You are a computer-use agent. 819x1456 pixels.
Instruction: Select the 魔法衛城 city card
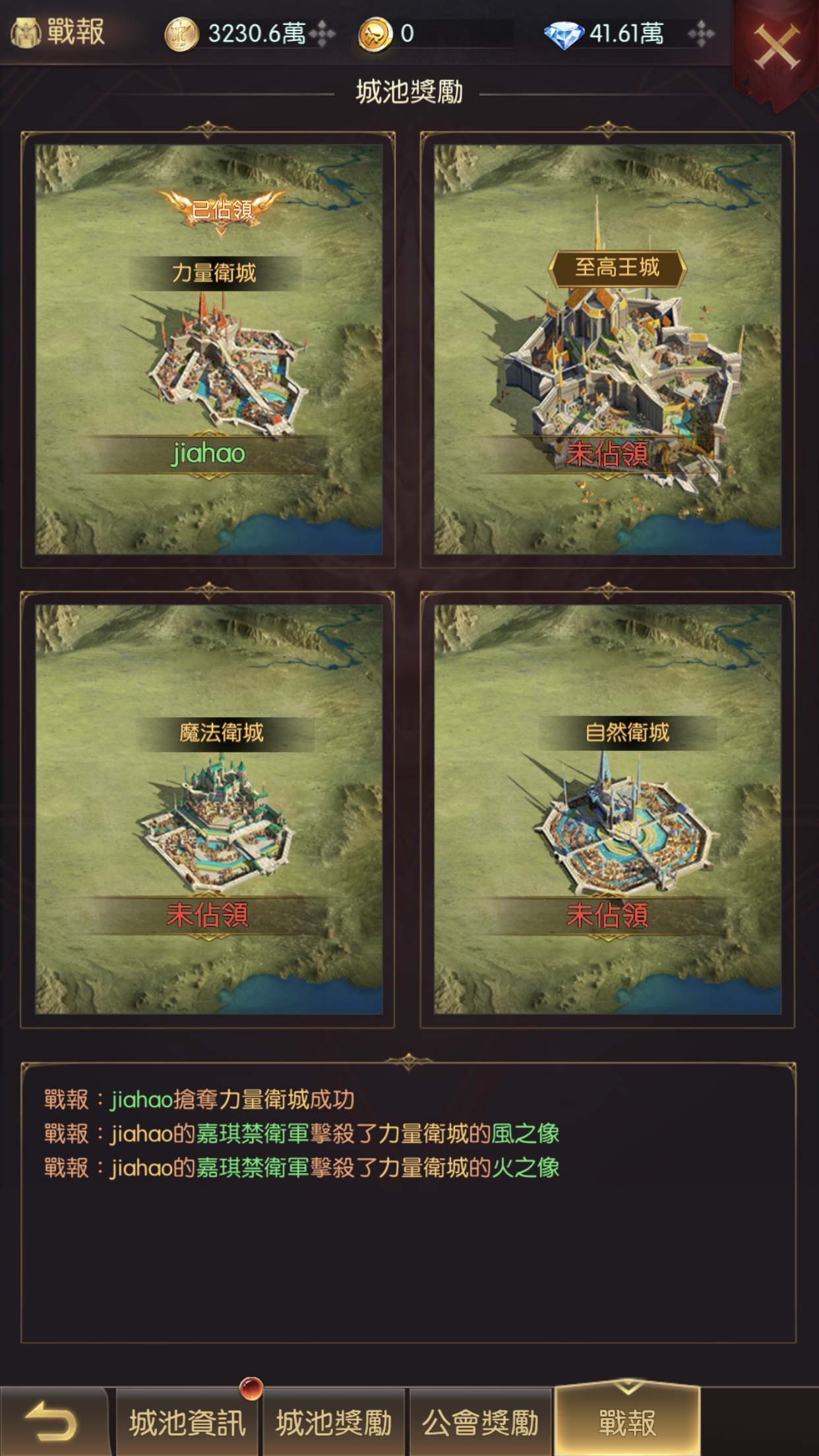point(208,810)
